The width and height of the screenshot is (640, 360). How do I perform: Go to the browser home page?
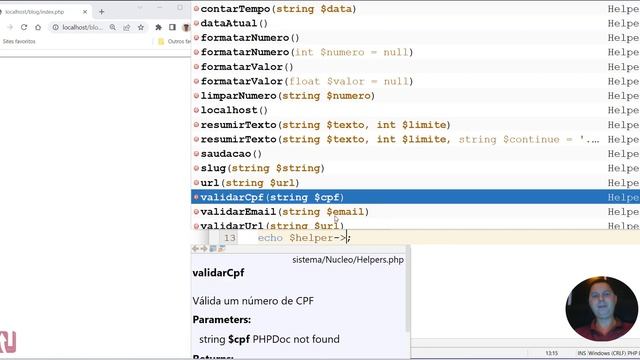[x=38, y=27]
